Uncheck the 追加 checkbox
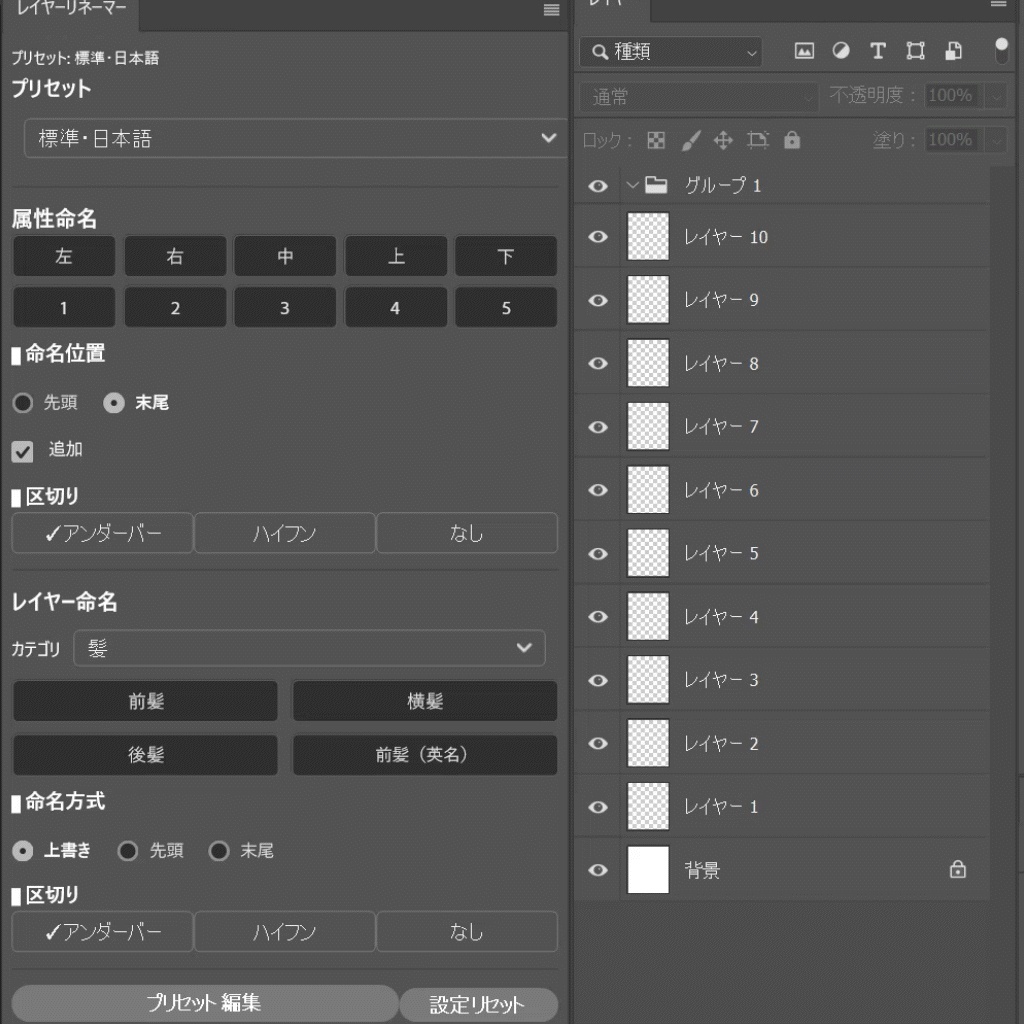The image size is (1024, 1024). pos(22,451)
